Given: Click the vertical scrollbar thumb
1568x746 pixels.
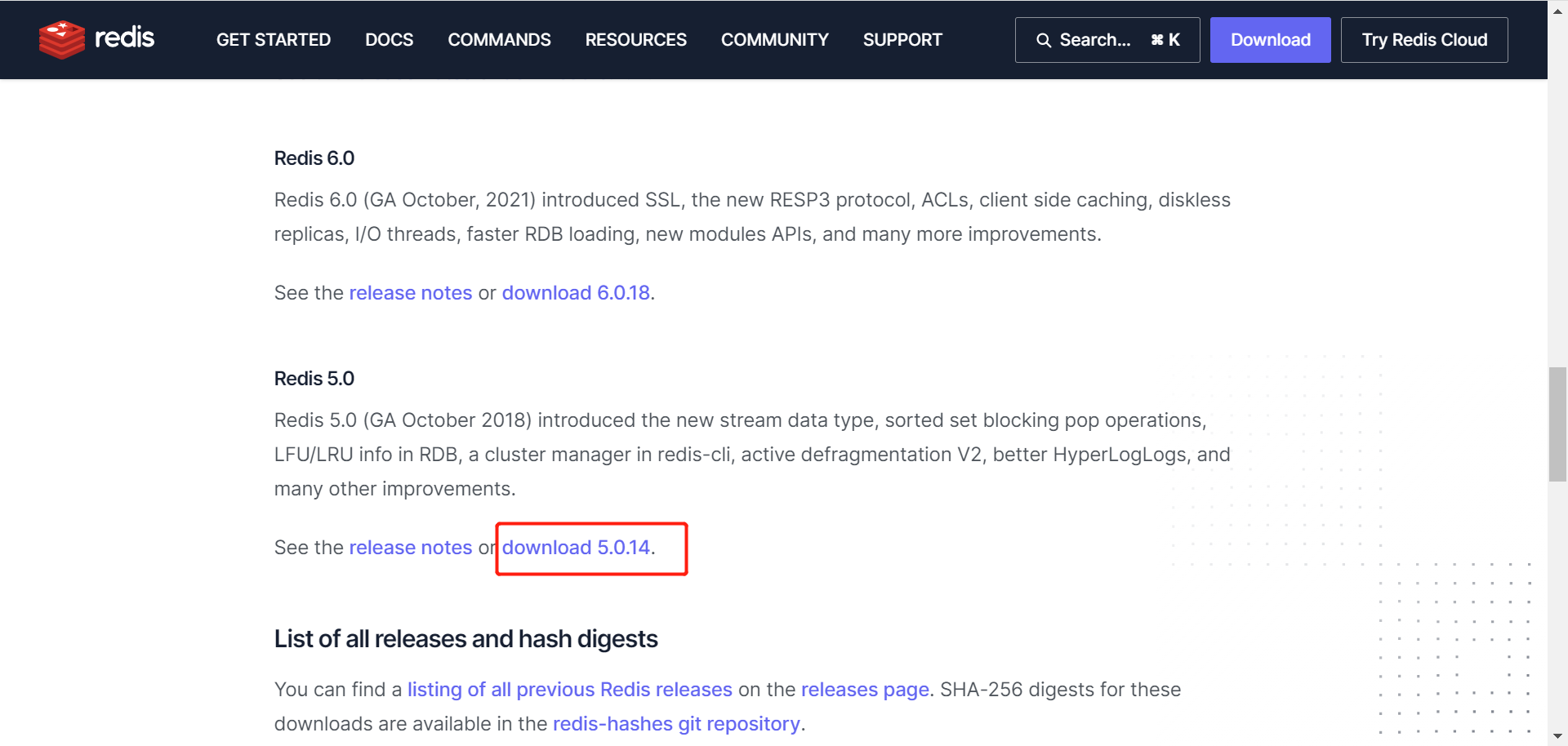Looking at the screenshot, I should pos(1557,424).
